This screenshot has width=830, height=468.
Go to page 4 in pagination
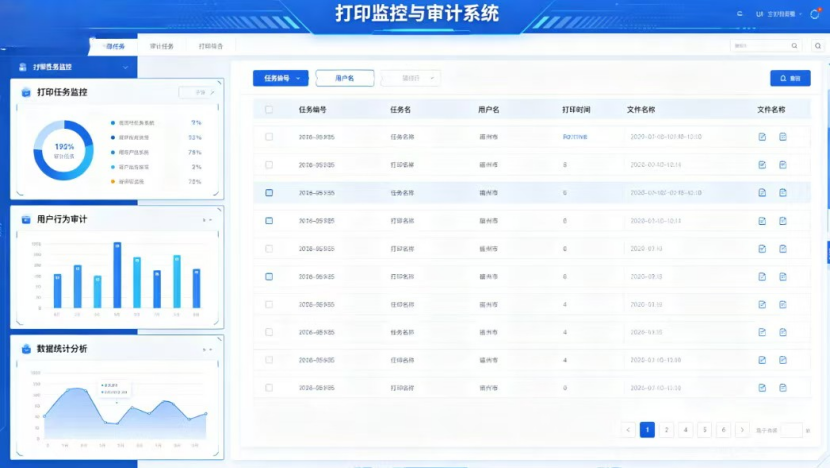coord(685,430)
